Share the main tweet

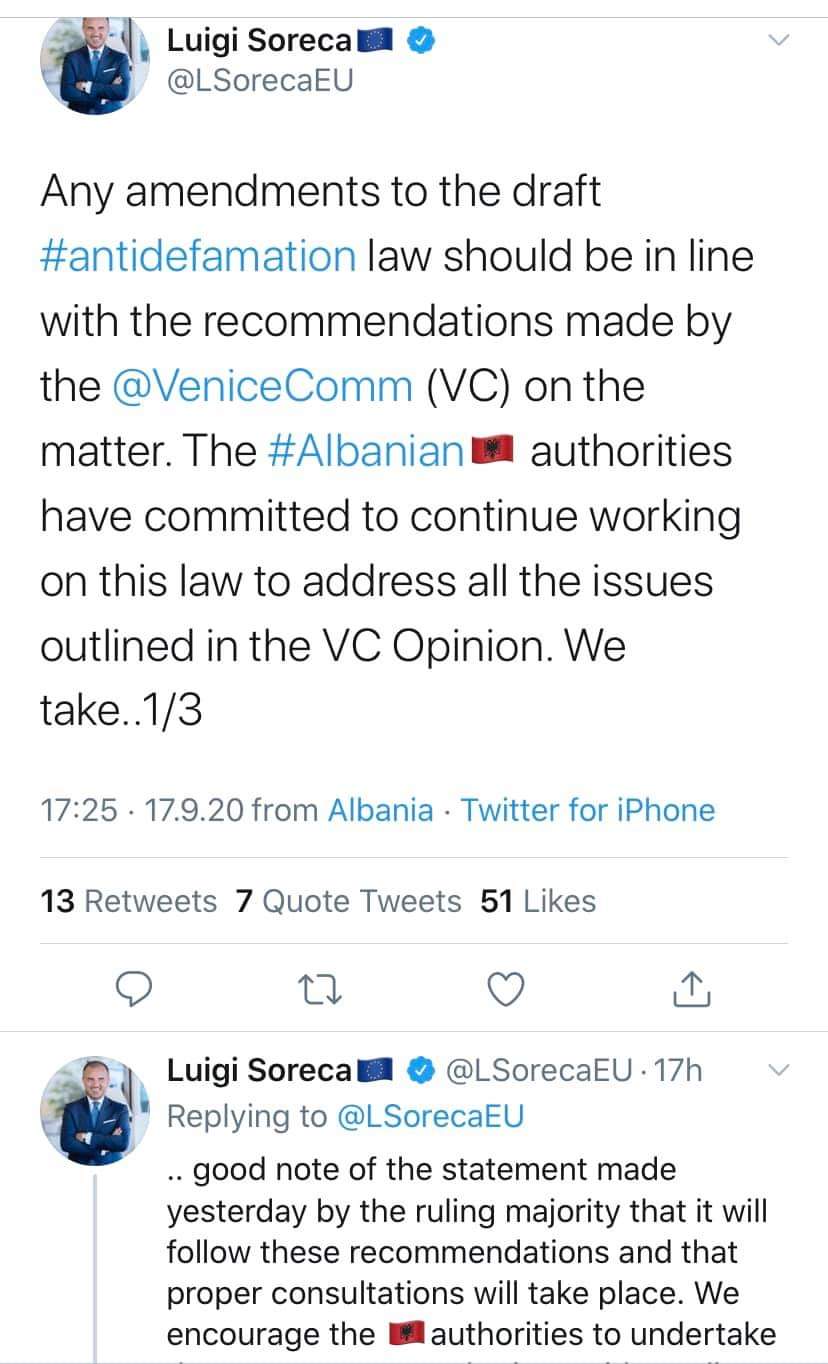(x=692, y=988)
